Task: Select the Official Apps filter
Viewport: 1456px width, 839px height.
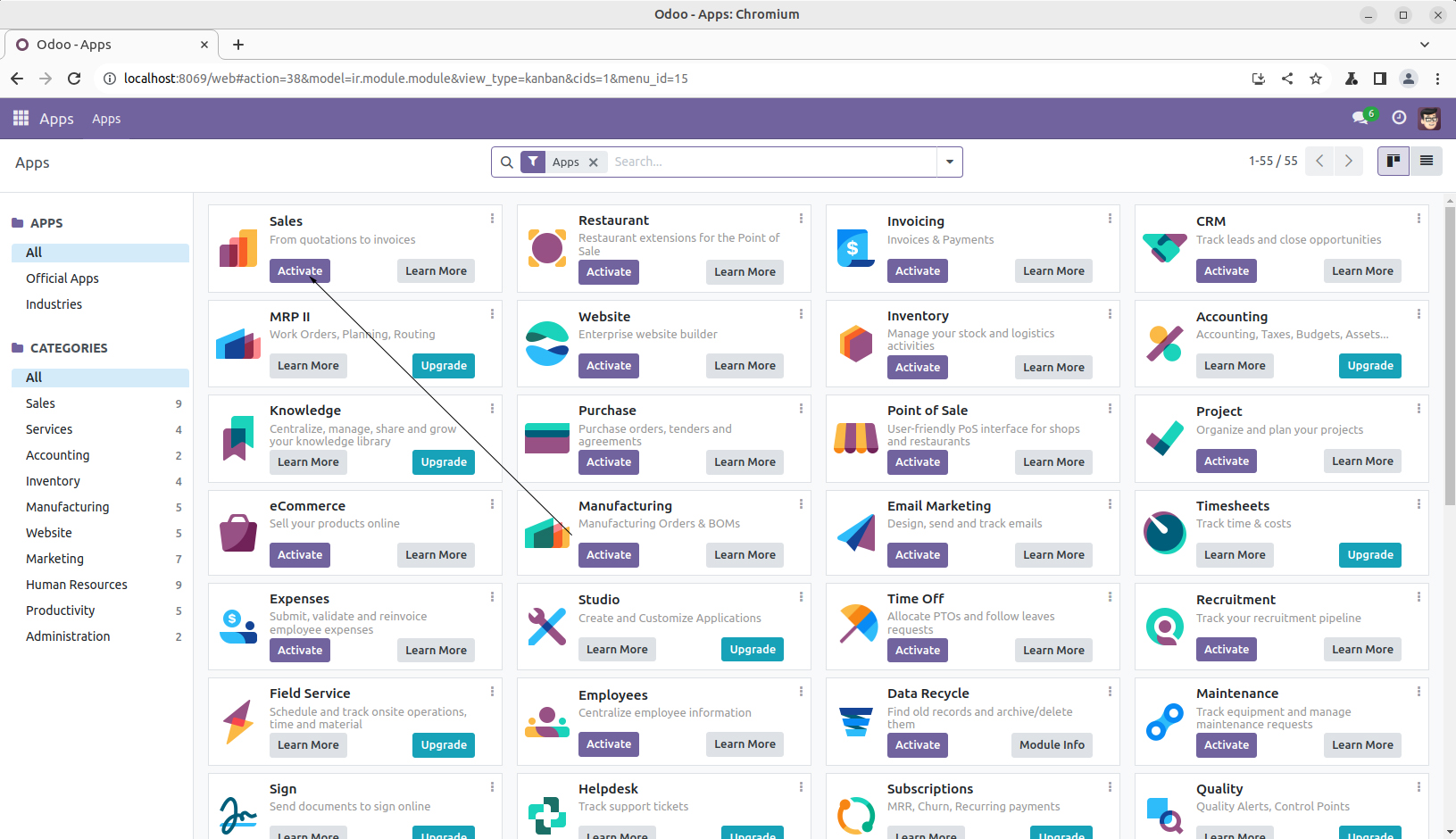Action: [x=62, y=278]
